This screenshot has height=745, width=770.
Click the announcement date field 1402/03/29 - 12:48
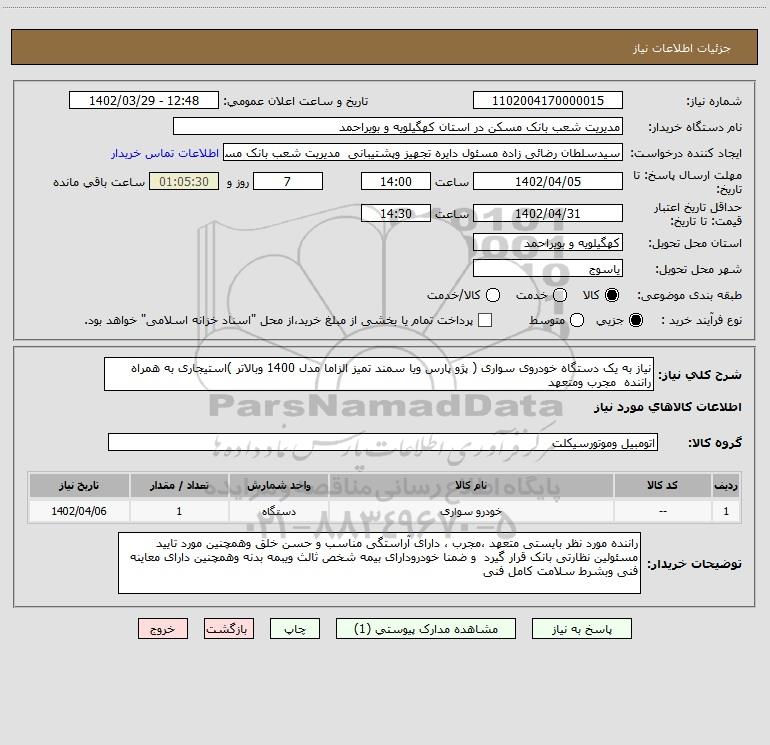(x=144, y=101)
